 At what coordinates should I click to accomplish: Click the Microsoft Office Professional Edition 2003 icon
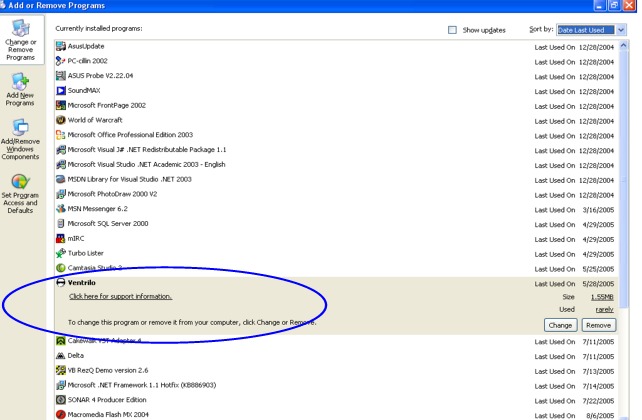click(x=61, y=135)
